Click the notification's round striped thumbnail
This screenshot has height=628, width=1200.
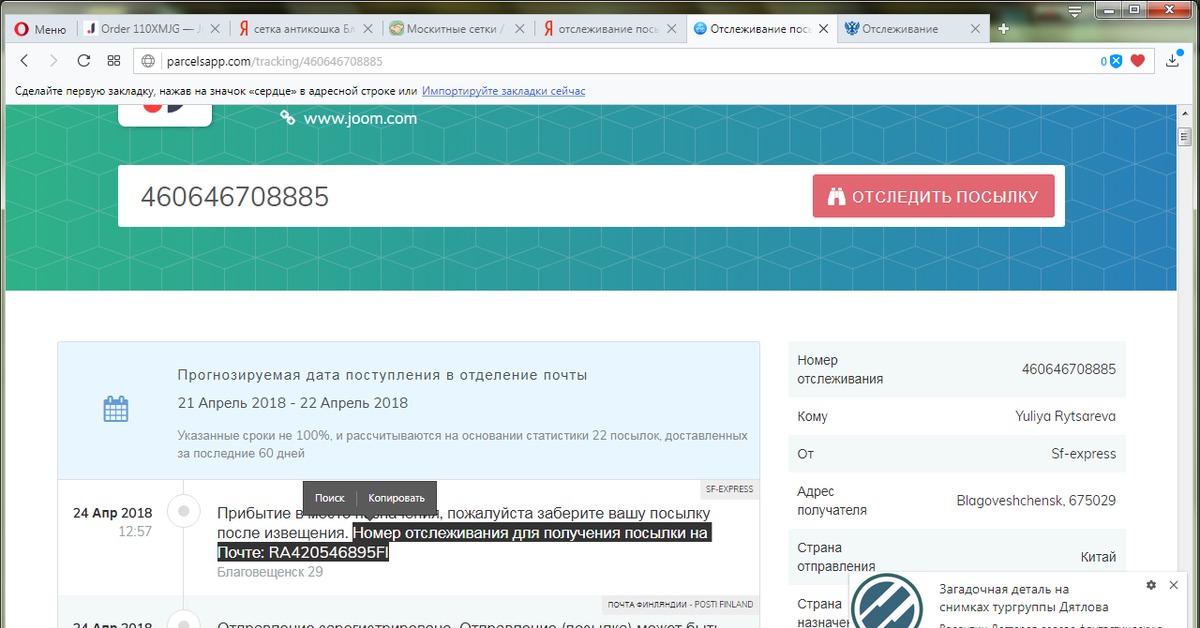tap(886, 603)
